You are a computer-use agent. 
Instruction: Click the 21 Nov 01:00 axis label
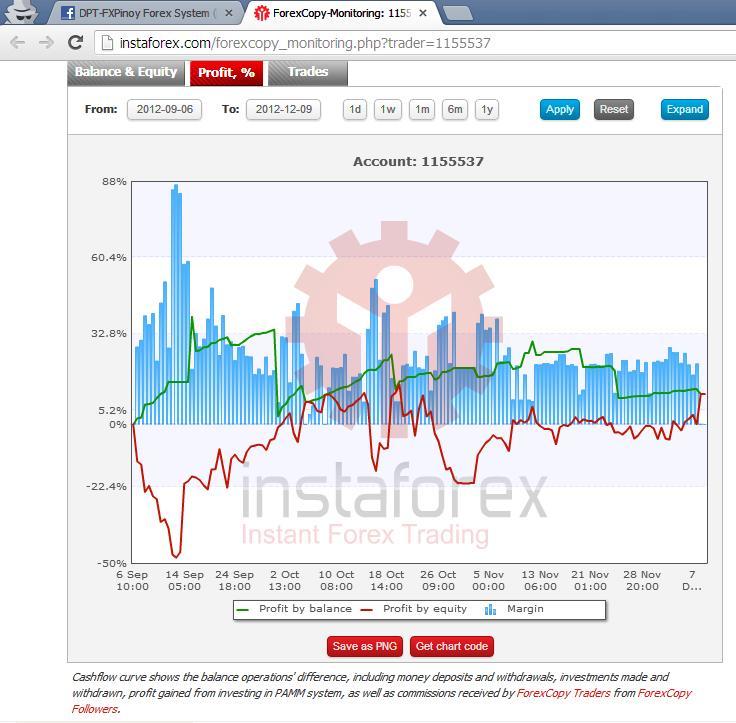pyautogui.click(x=590, y=581)
